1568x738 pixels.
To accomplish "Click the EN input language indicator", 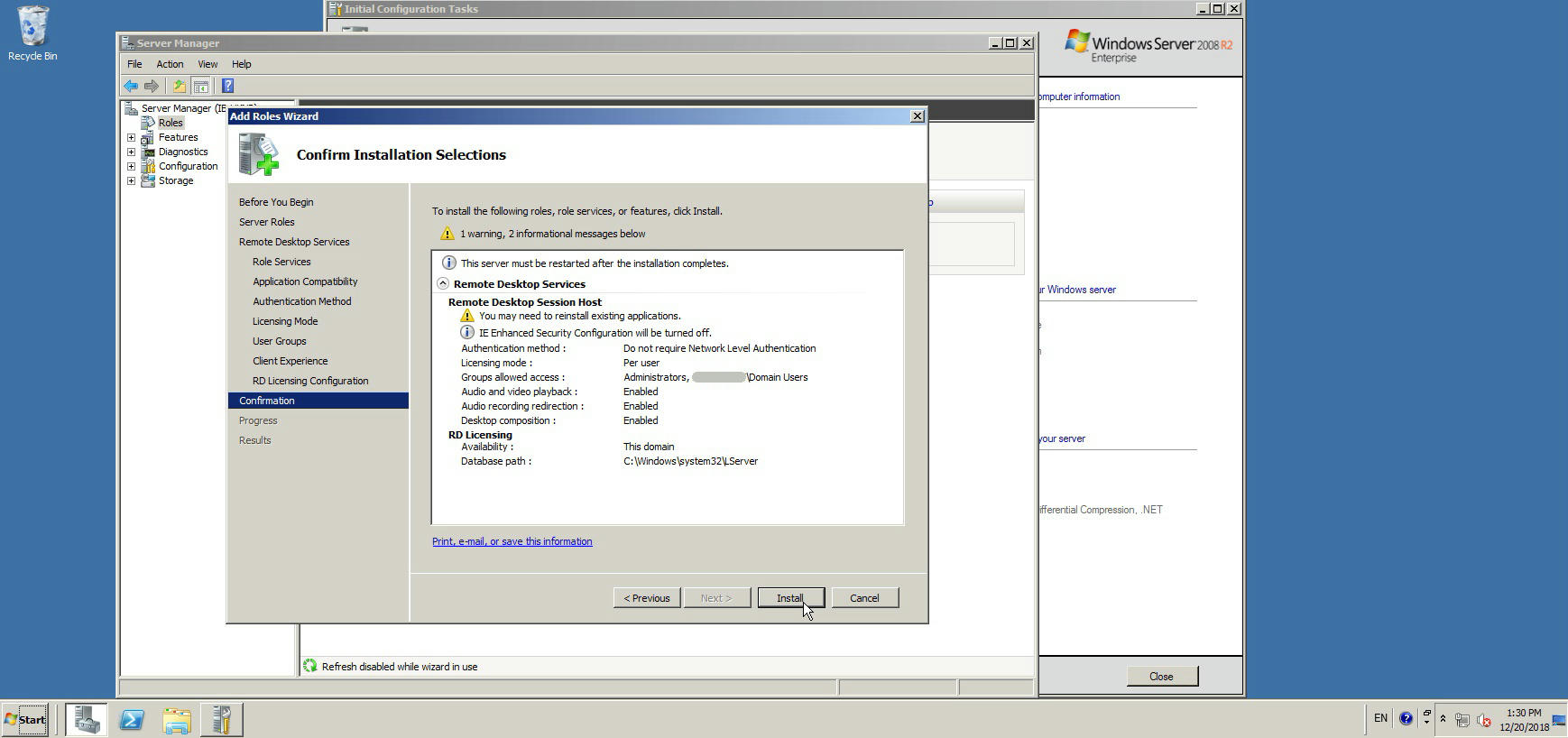I will pyautogui.click(x=1380, y=718).
